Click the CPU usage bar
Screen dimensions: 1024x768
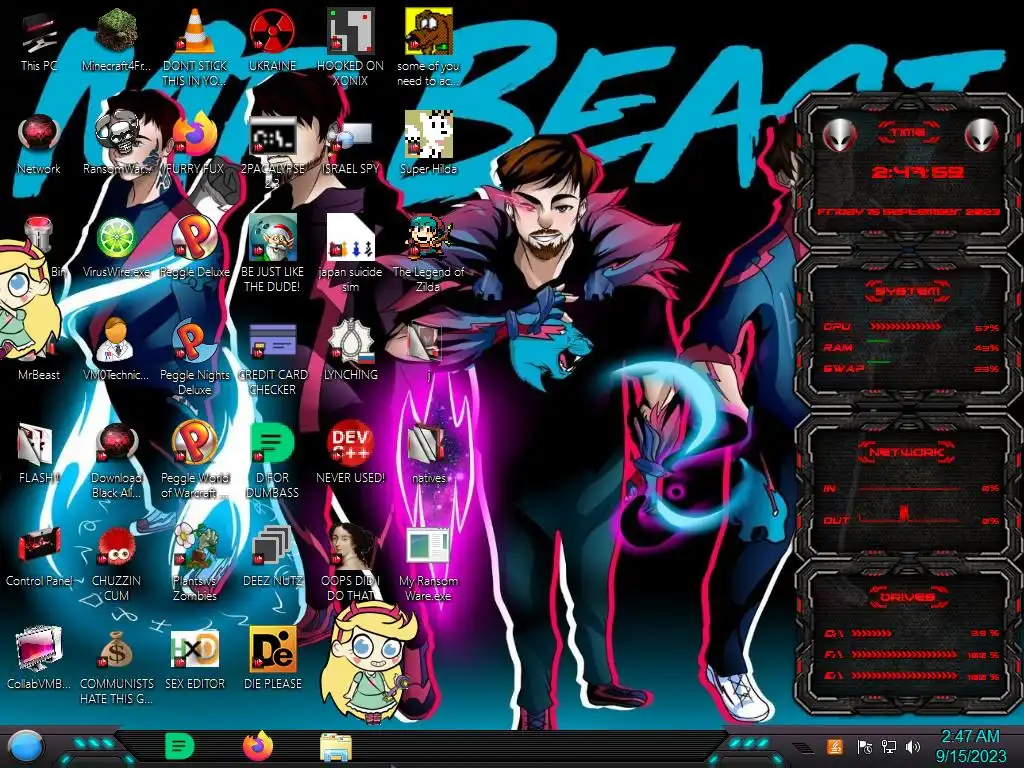[x=905, y=327]
